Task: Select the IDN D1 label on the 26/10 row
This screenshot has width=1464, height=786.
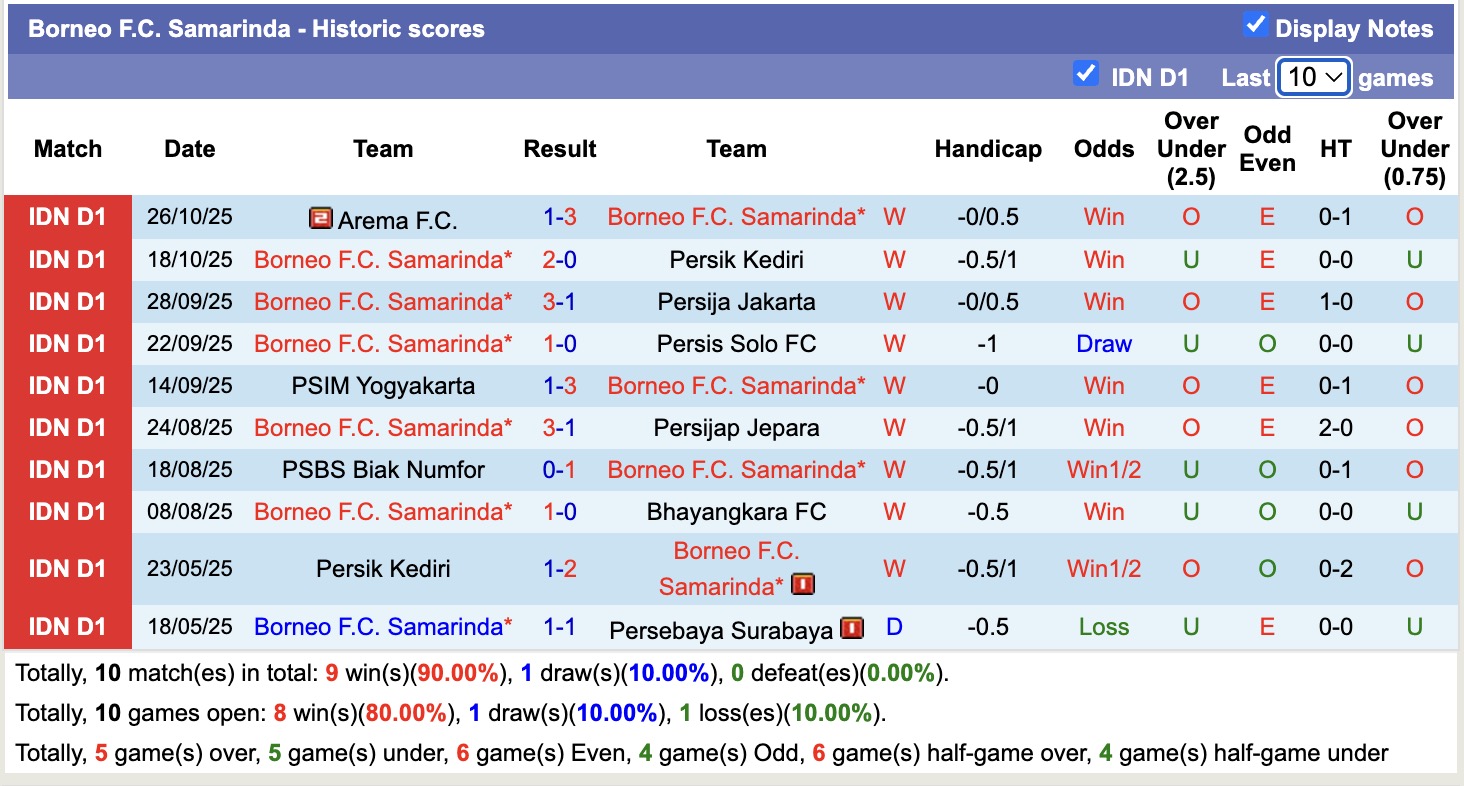Action: click(x=67, y=216)
